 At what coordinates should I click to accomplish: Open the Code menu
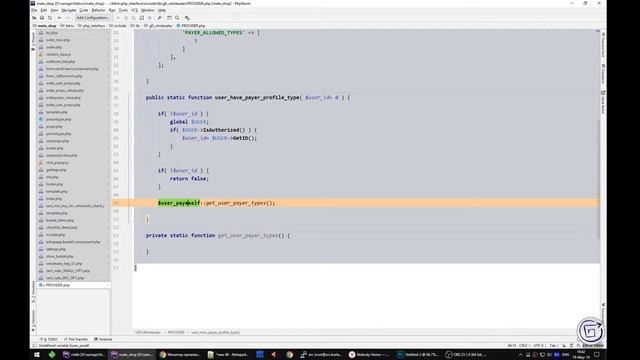[84, 10]
